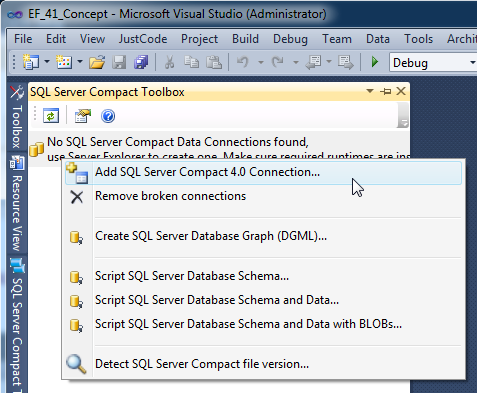
Task: Click the Copy icon in toolbar
Action: [x=191, y=62]
